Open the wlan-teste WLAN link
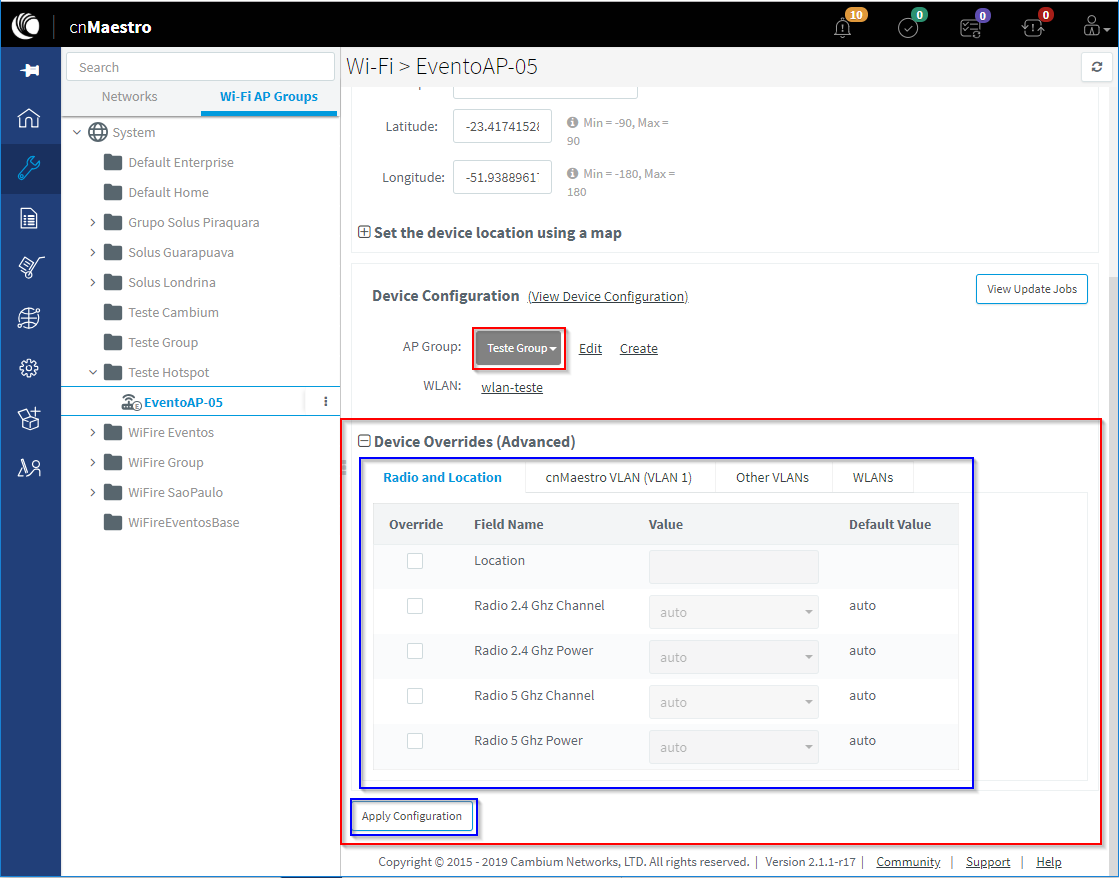 (x=512, y=388)
